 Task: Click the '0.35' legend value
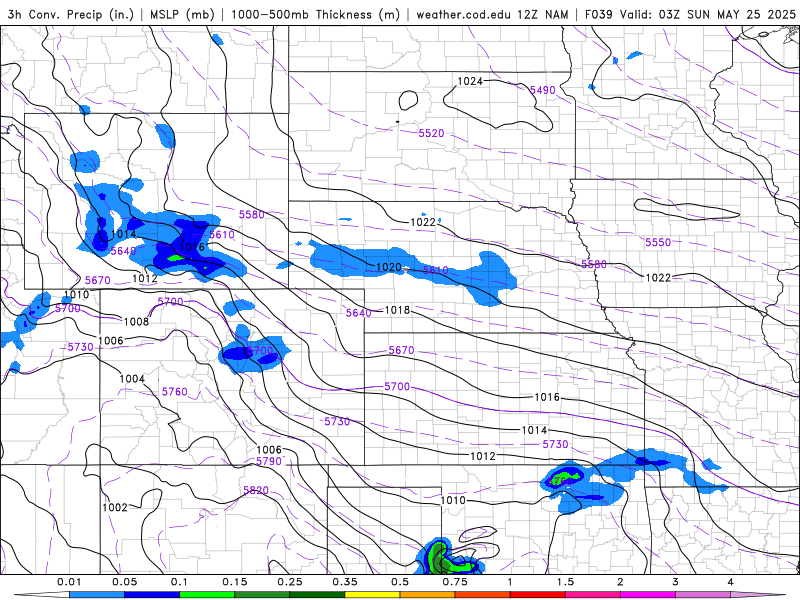[x=345, y=582]
